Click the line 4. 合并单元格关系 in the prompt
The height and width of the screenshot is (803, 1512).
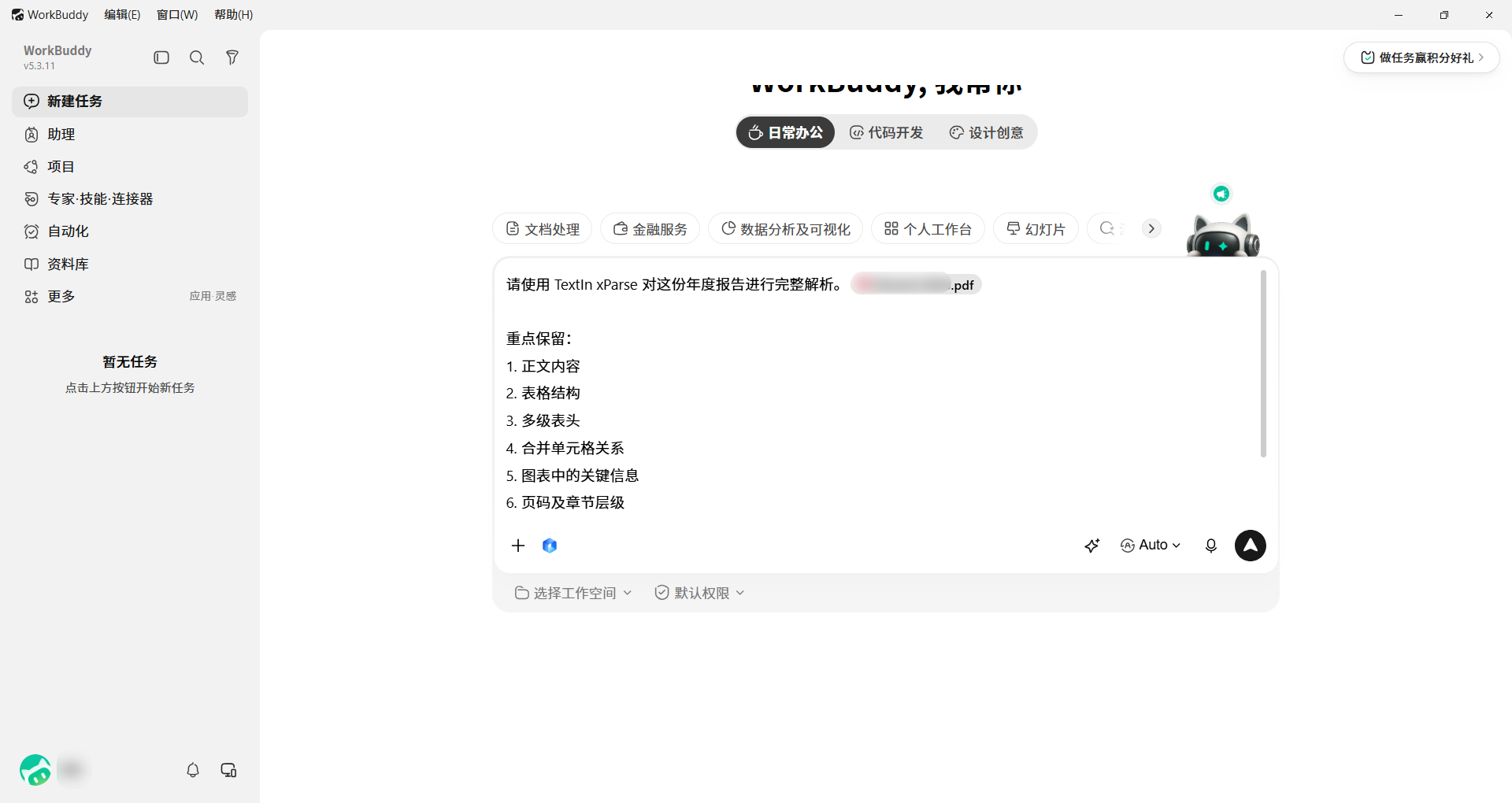(x=565, y=448)
